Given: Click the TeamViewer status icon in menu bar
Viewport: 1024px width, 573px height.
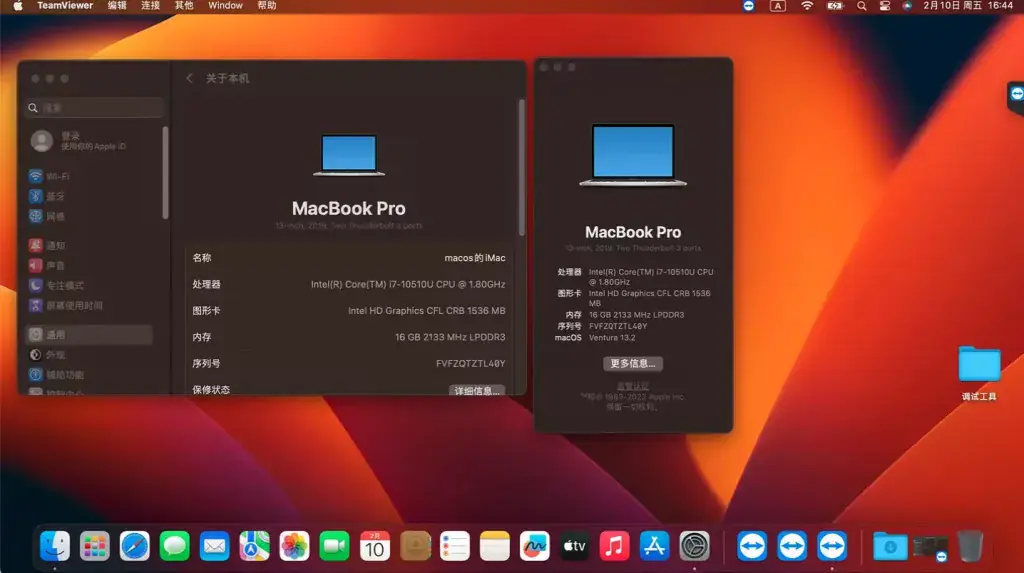Looking at the screenshot, I should 748,5.
